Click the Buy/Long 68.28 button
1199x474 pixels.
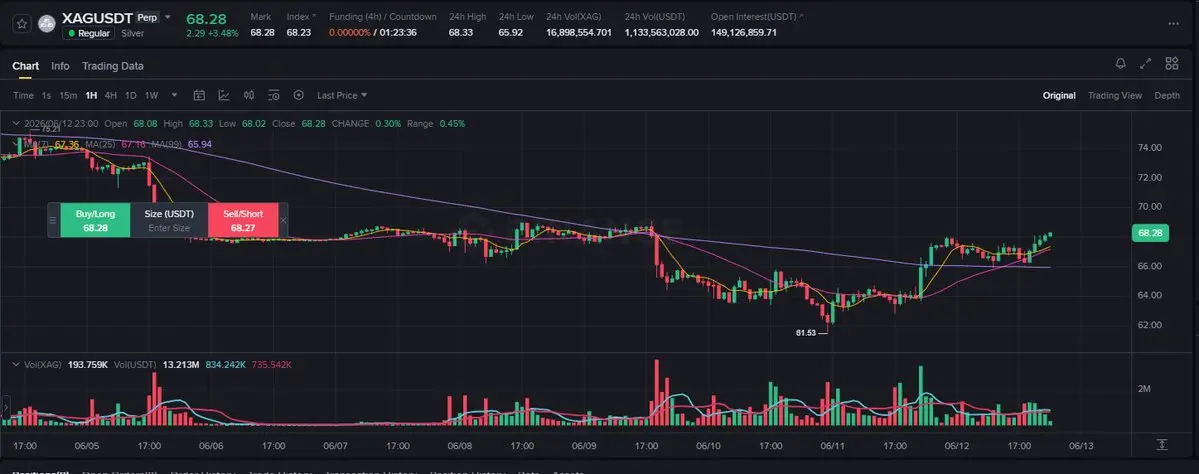pyautogui.click(x=95, y=220)
